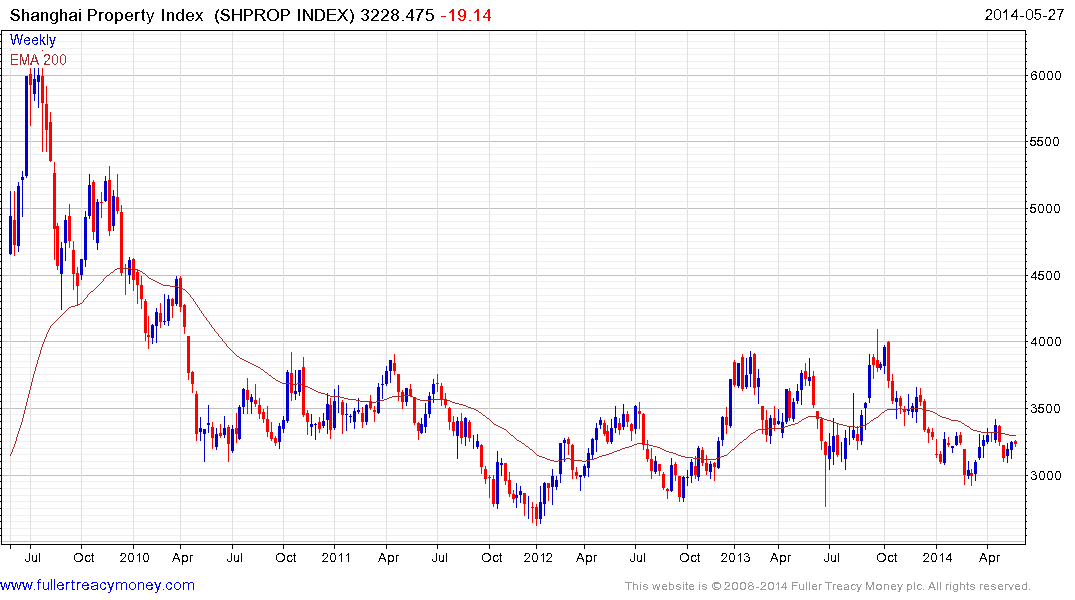Click the copyright notice for Fuller Treacy Money
This screenshot has width=1075, height=600.
pos(828,586)
